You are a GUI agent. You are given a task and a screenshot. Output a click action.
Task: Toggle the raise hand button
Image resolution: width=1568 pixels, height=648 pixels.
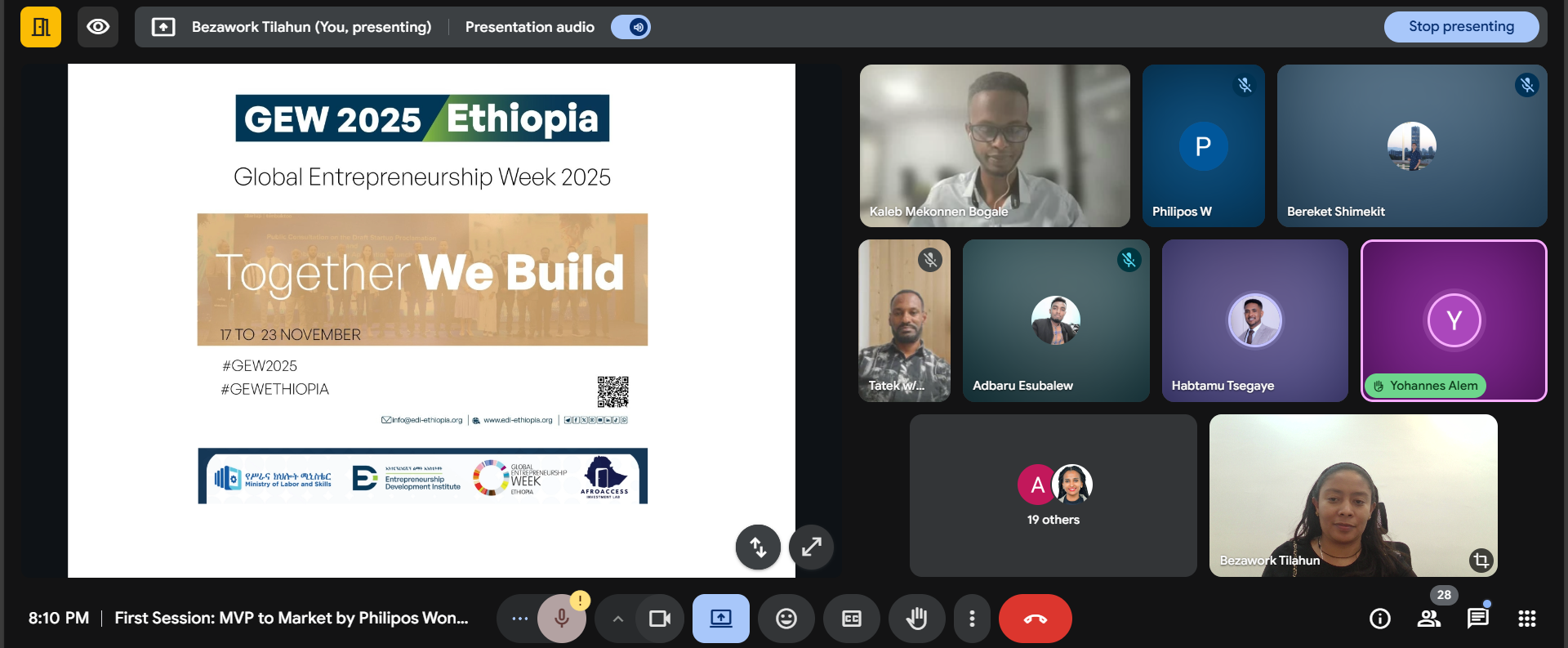(x=917, y=619)
